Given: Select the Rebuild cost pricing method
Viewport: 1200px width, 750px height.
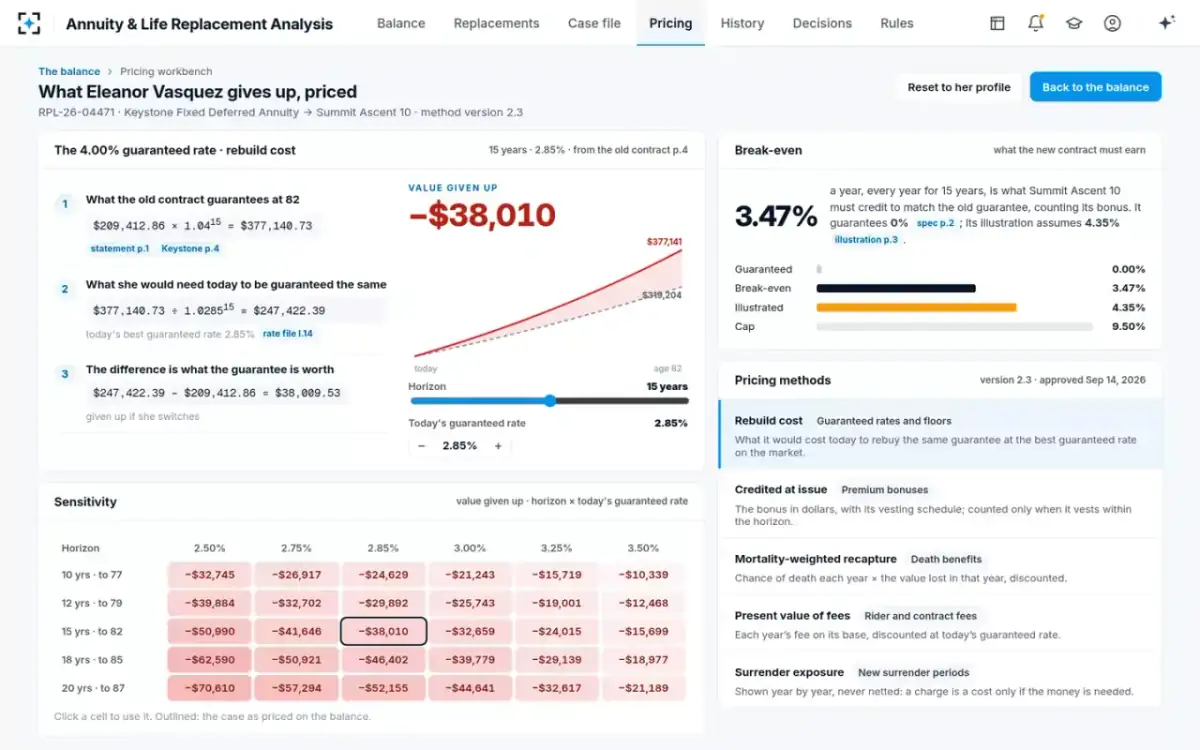Looking at the screenshot, I should coord(940,435).
